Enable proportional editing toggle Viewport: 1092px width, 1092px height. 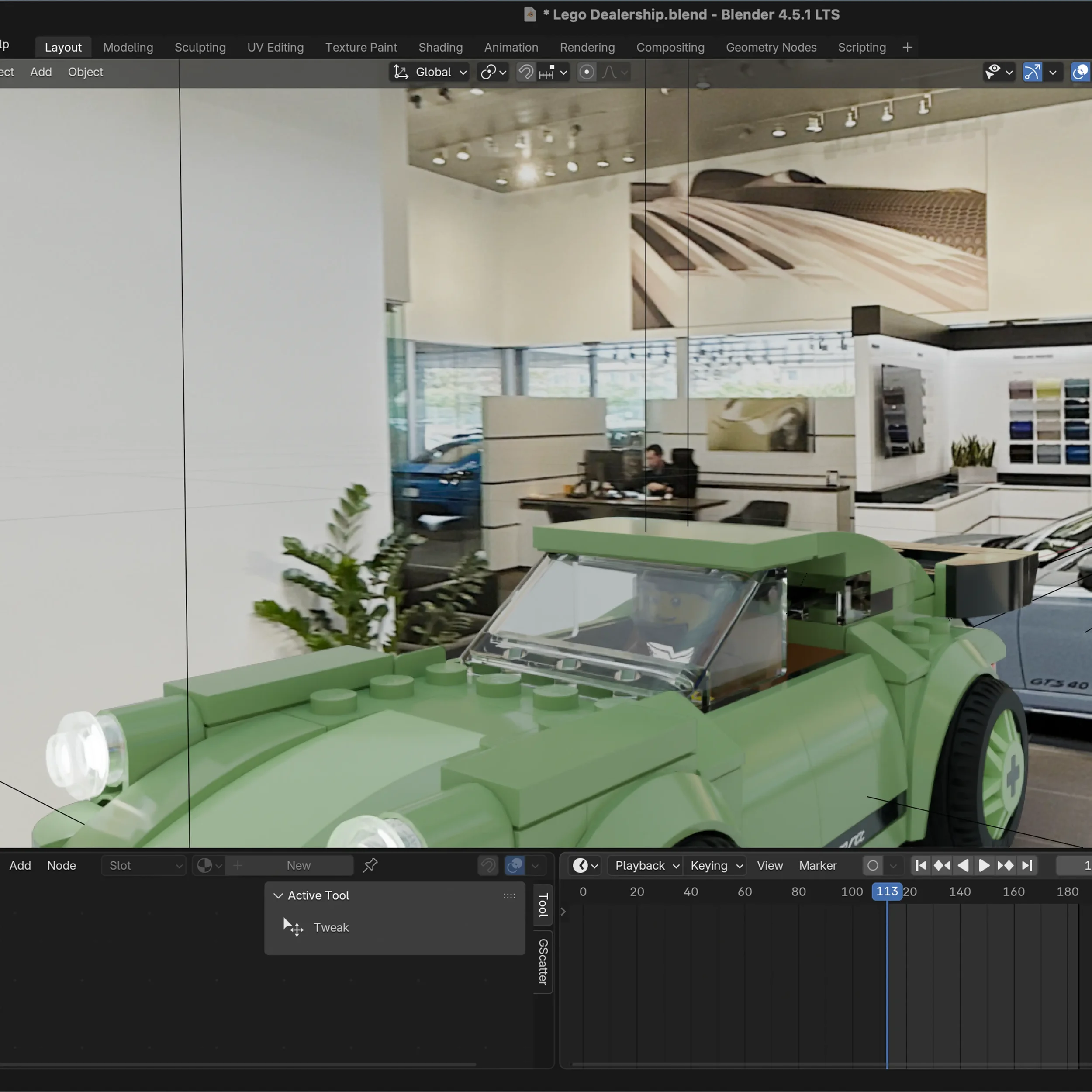[x=587, y=73]
